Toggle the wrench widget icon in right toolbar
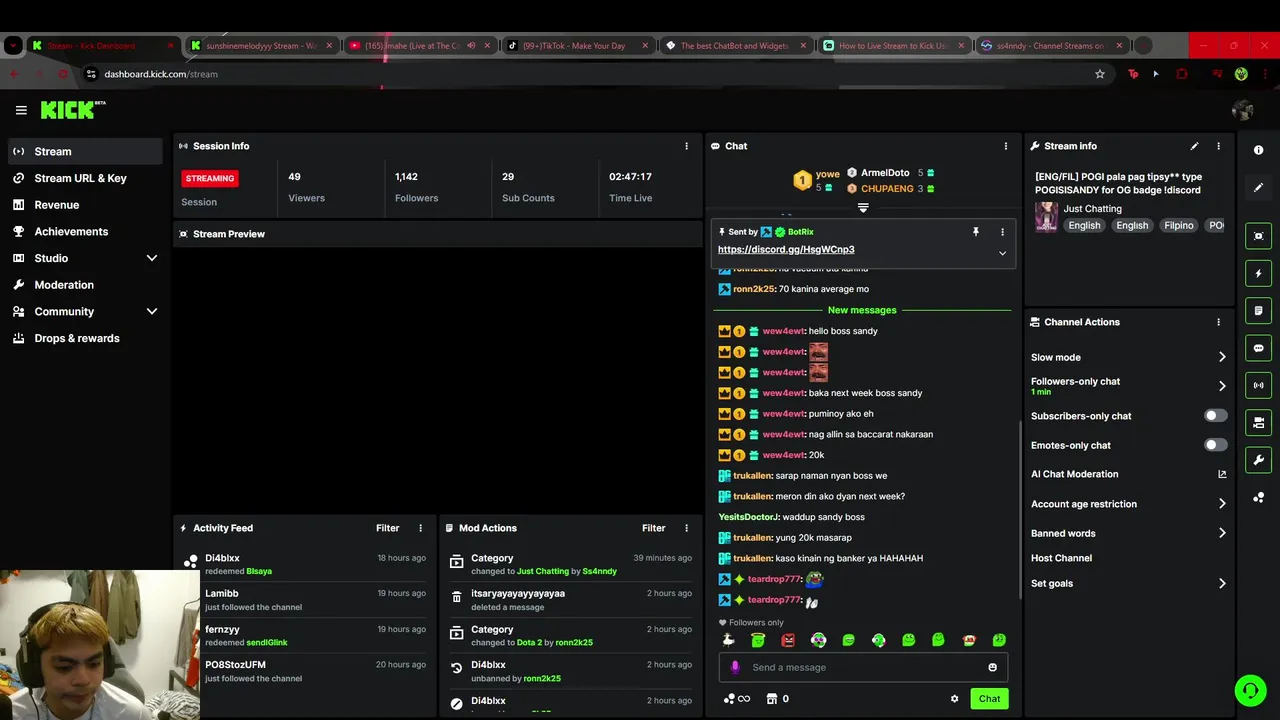Image resolution: width=1280 pixels, height=720 pixels. (x=1258, y=460)
